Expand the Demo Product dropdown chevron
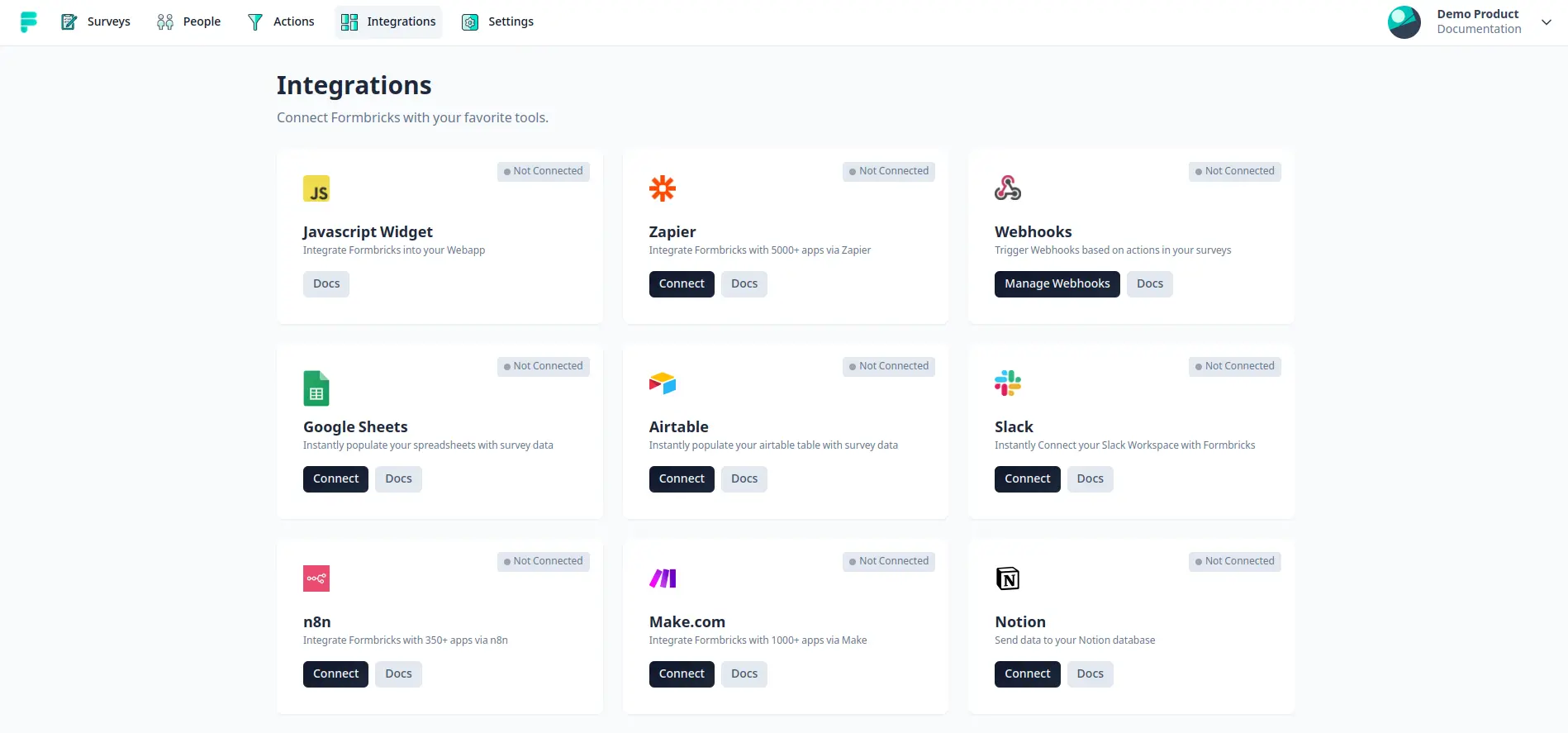 1546,22
